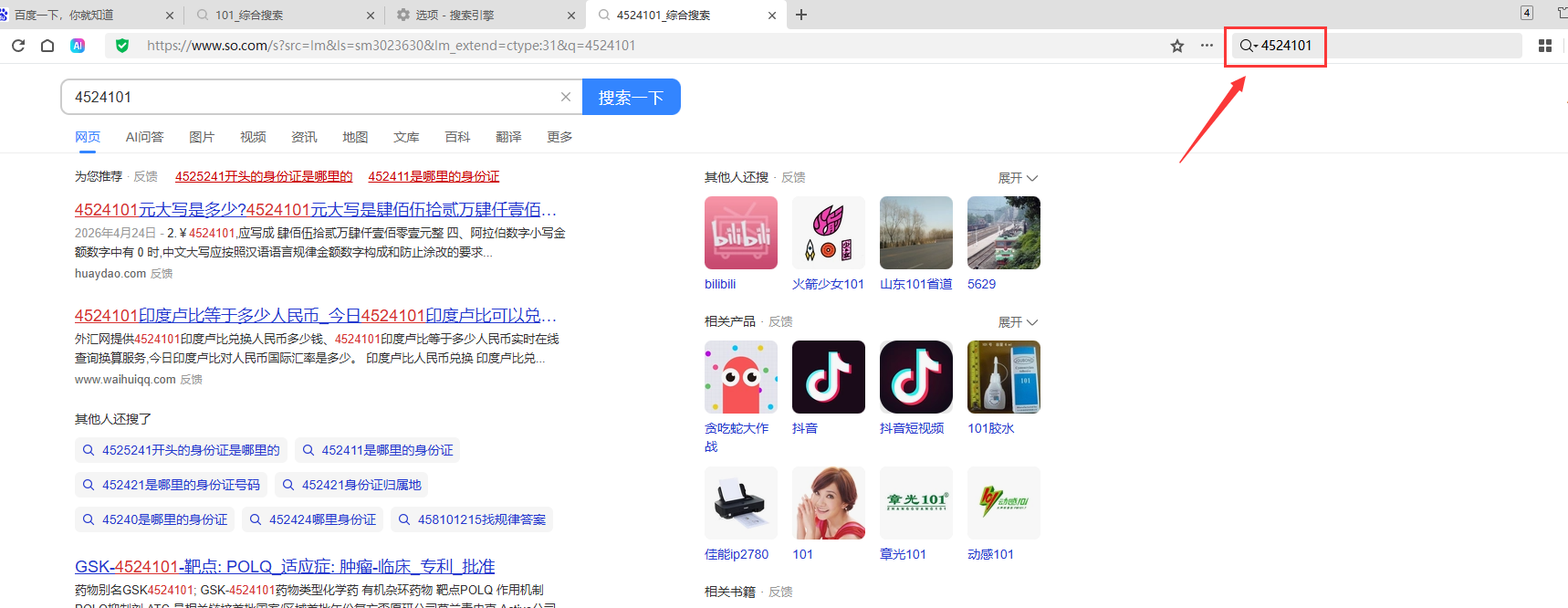
Task: Expand the 其他人还搜 section
Action: 1018,178
